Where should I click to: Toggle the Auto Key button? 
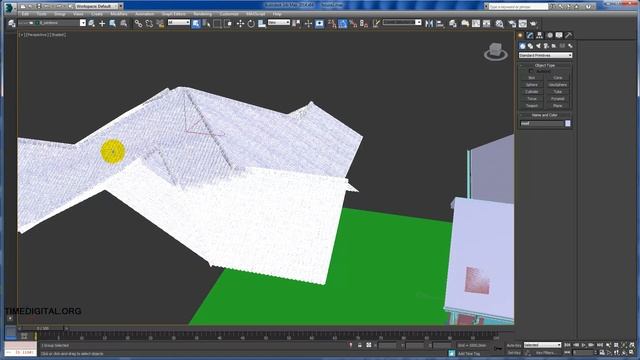514,345
